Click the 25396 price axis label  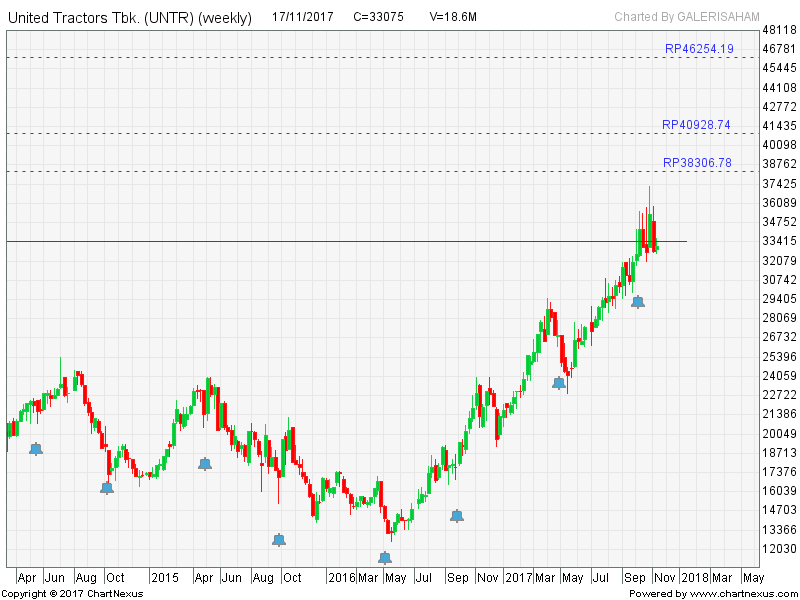779,357
